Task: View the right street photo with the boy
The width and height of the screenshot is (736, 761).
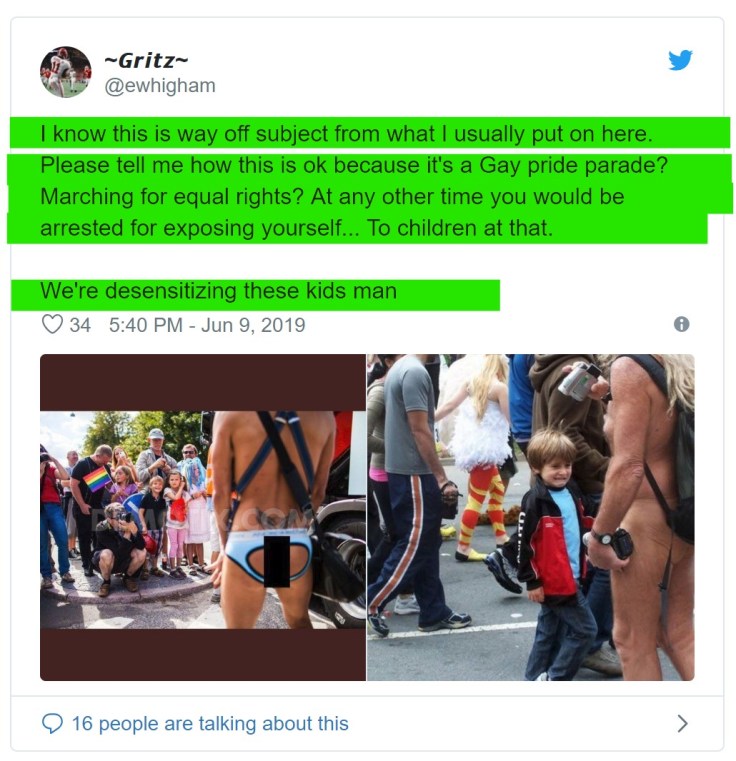Action: (531, 517)
